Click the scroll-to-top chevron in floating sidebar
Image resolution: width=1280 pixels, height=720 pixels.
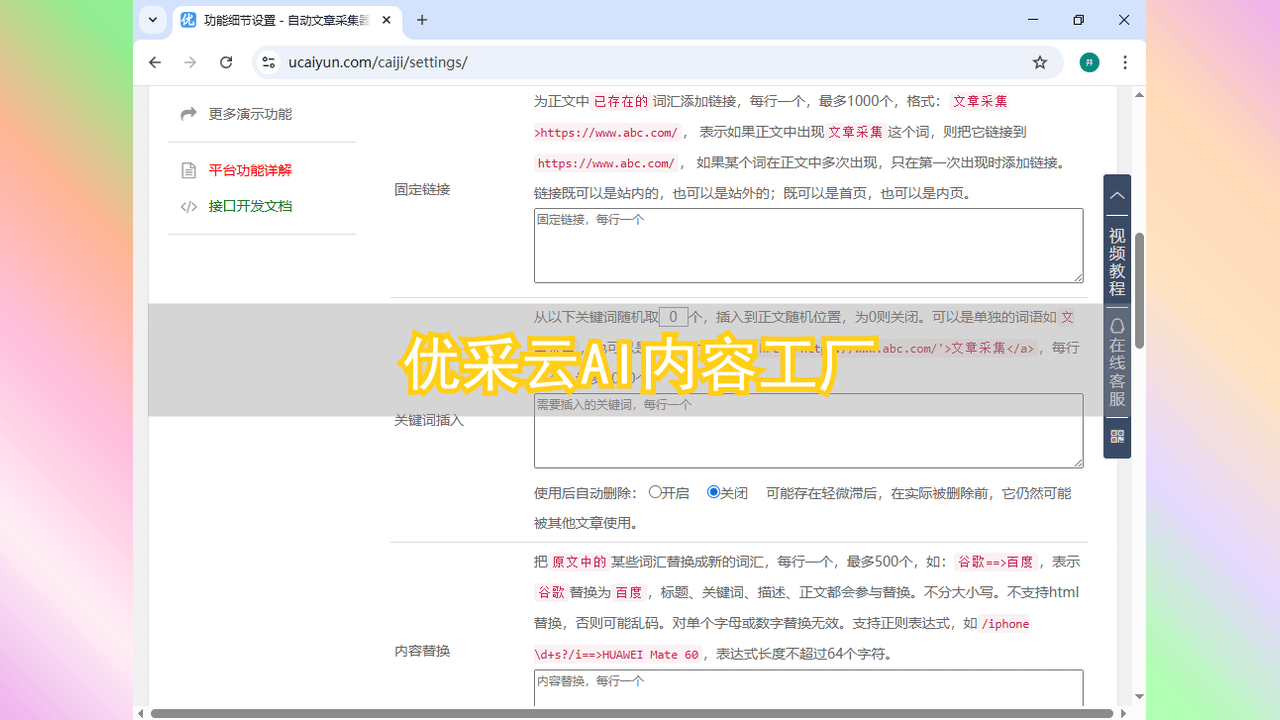click(1117, 196)
